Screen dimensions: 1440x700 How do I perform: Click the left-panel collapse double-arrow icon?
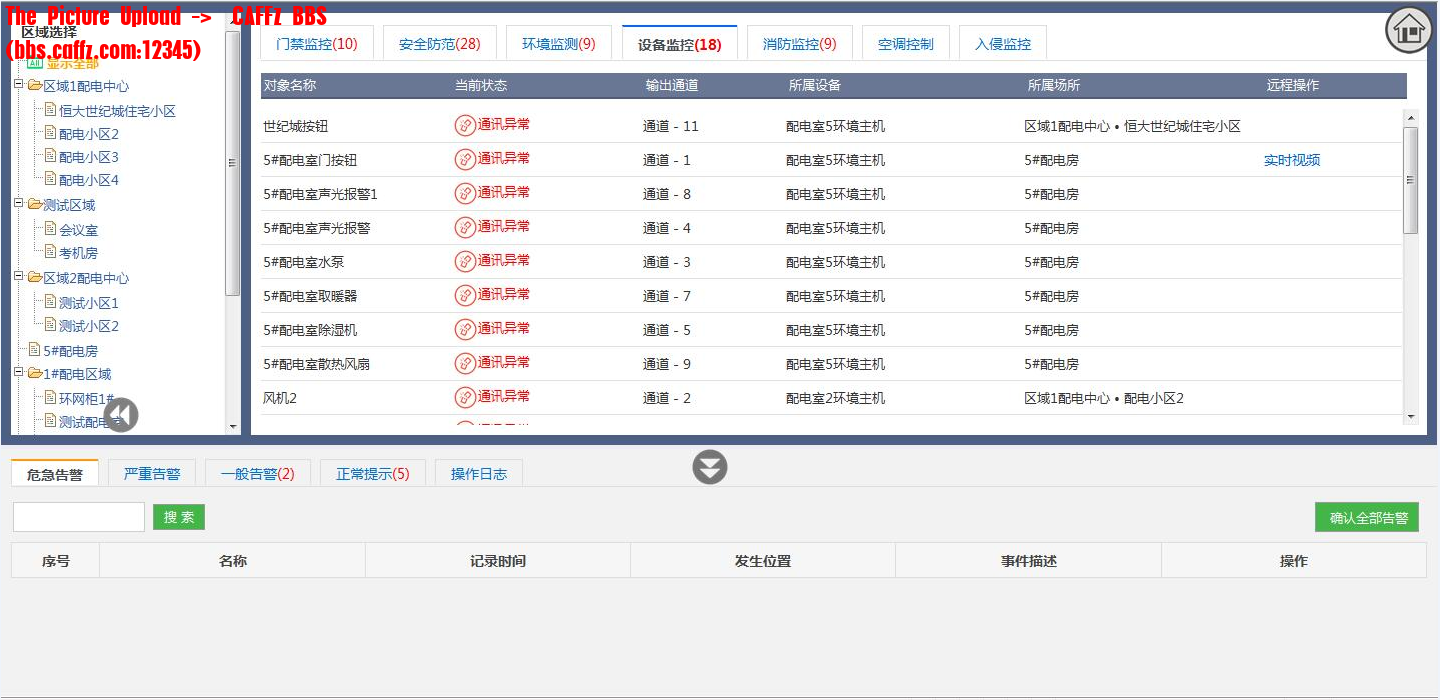coord(121,415)
